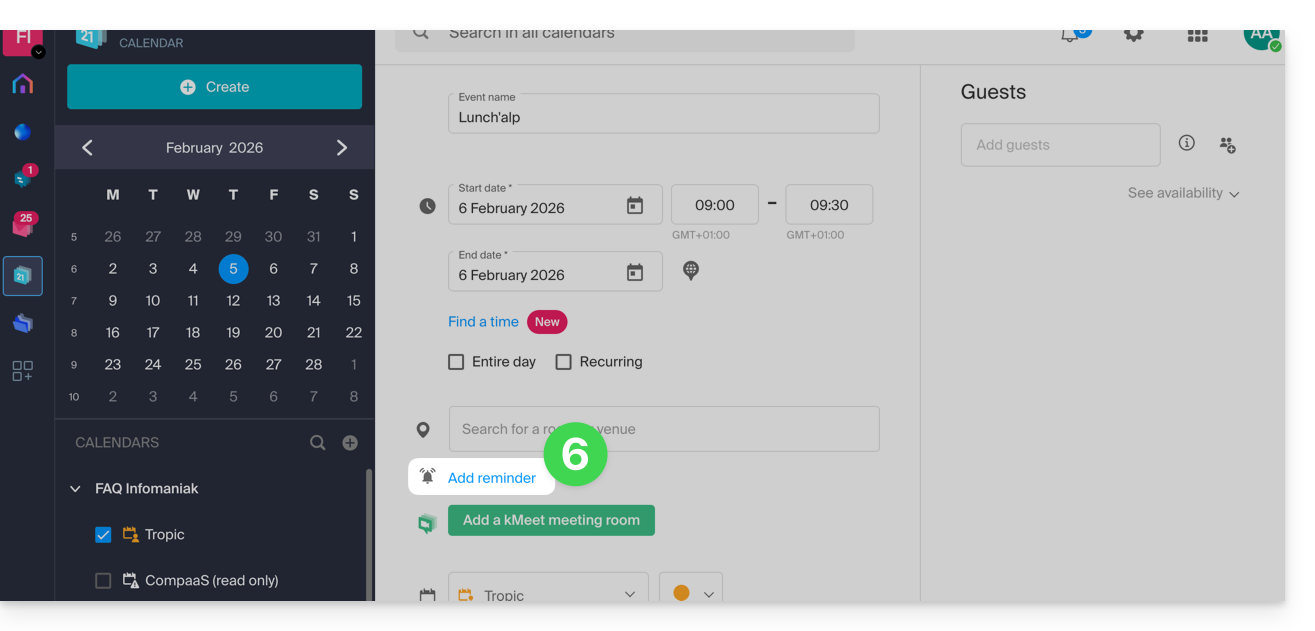Open the home icon in left sidebar
This screenshot has width=1315, height=631.
22,84
